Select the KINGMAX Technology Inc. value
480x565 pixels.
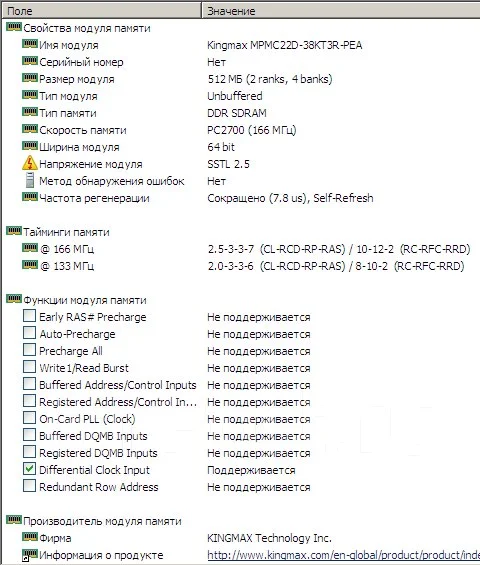[x=269, y=538]
